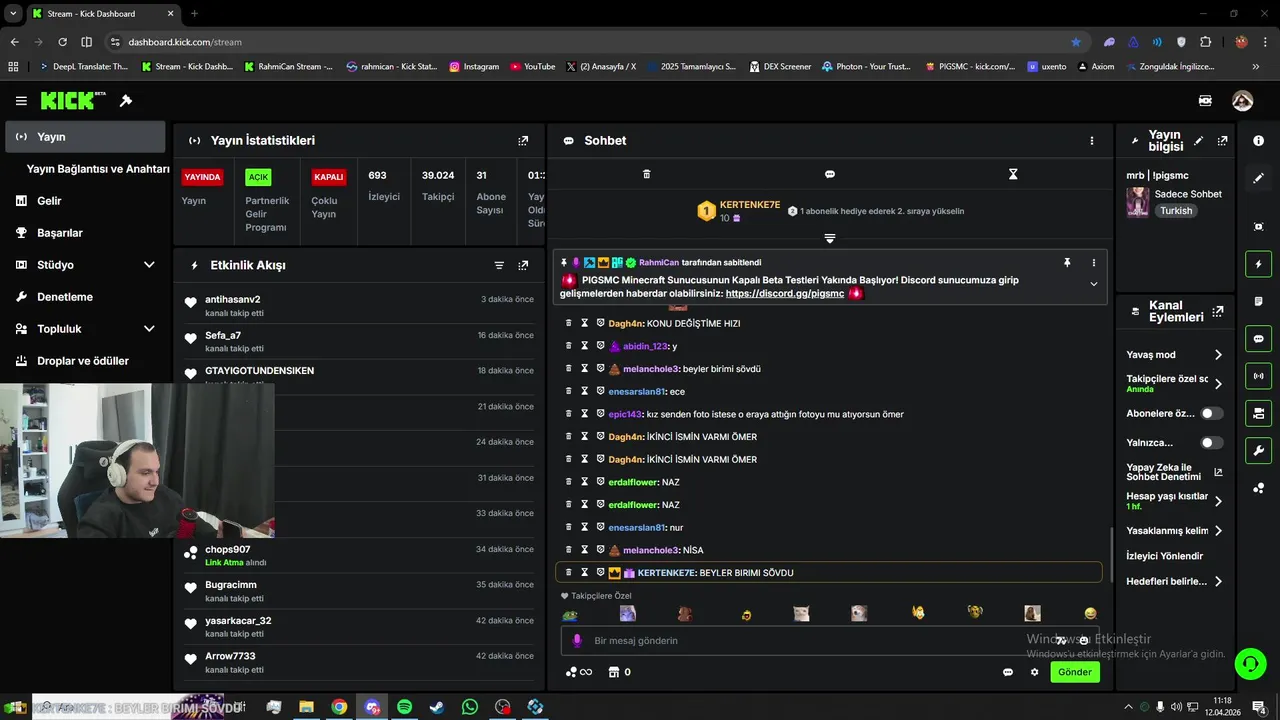
Task: Send the message with the Gönder button
Action: coord(1075,672)
